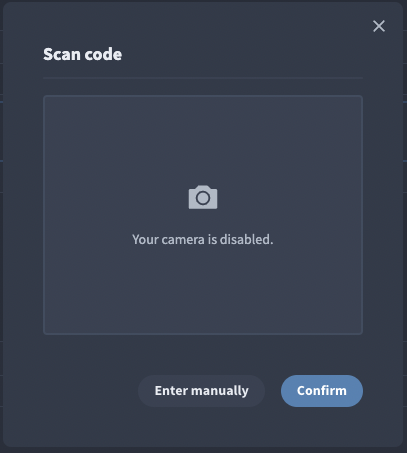Switch to manual code entry

coord(201,391)
